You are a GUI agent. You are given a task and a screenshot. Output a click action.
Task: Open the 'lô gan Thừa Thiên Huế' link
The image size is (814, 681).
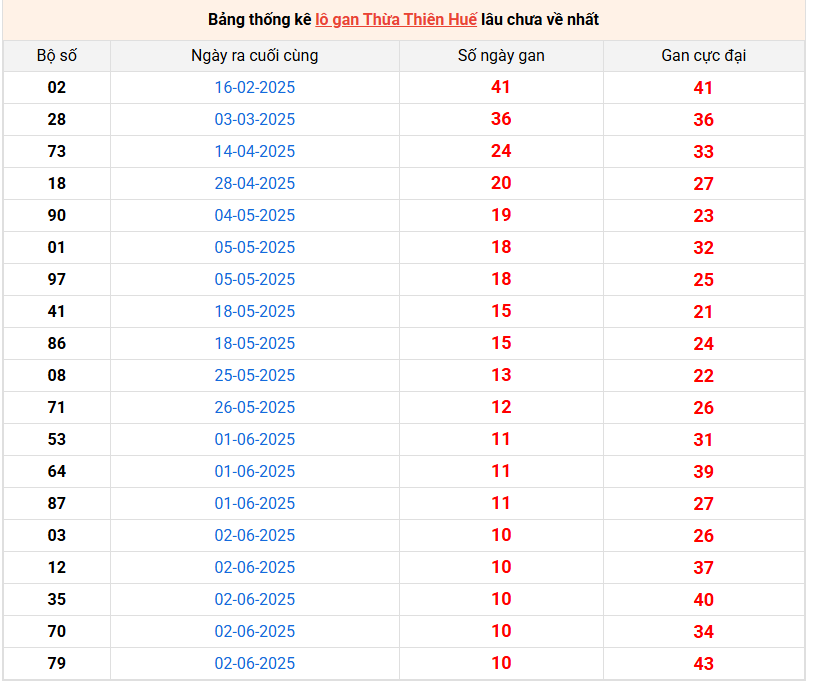395,20
